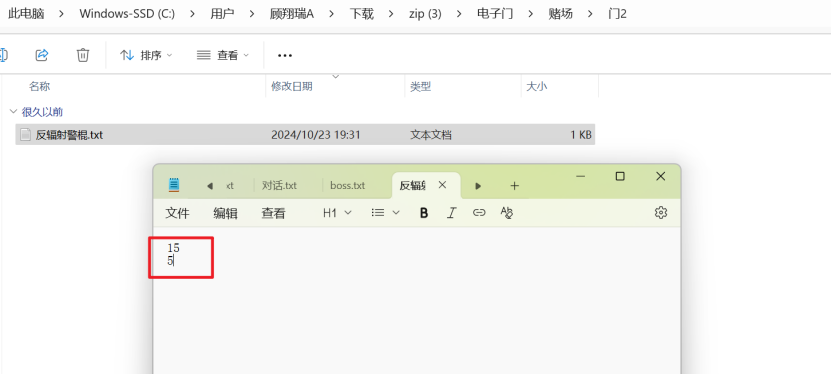Open the 文件 menu in Notepad
The image size is (831, 374).
(x=178, y=213)
